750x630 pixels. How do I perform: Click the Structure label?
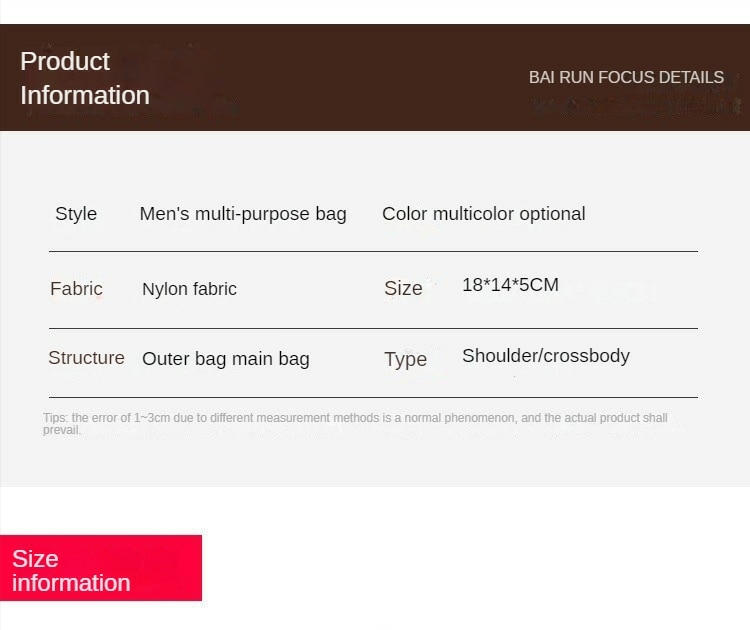click(x=86, y=358)
